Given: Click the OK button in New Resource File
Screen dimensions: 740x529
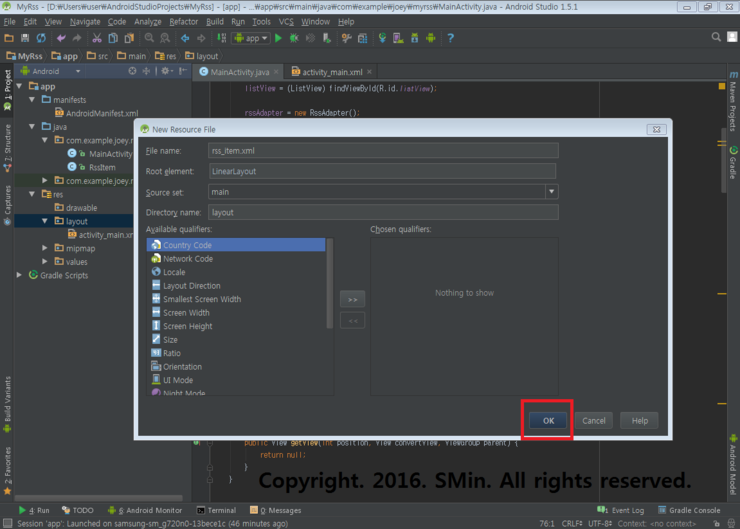Looking at the screenshot, I should [548, 420].
